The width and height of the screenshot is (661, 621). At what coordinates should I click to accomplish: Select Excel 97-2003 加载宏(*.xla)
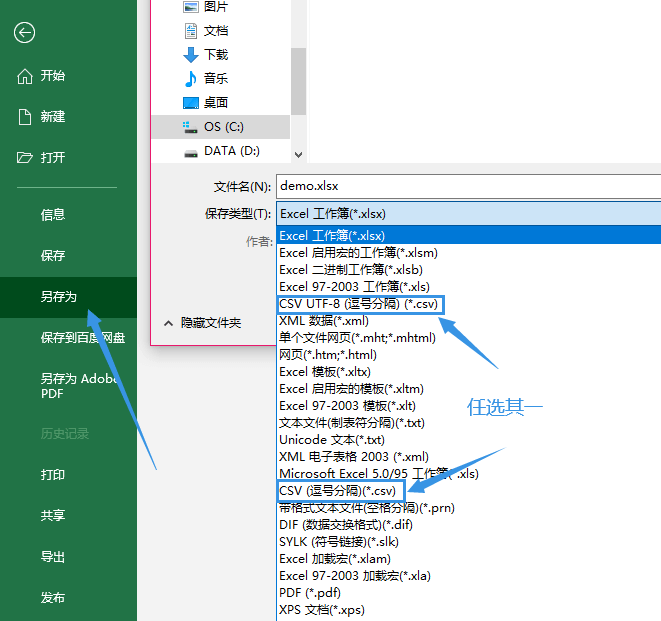[355, 575]
